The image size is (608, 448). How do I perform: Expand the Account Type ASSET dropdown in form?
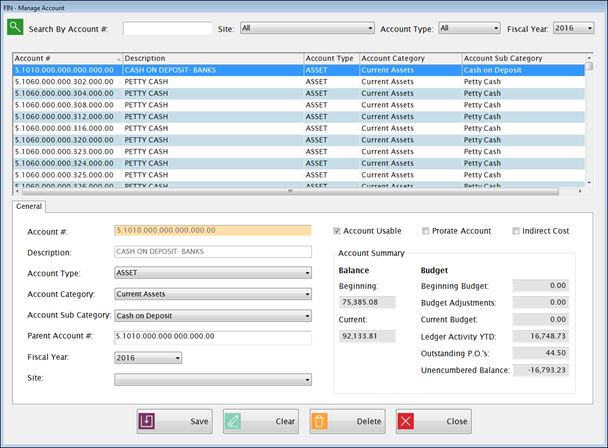pyautogui.click(x=213, y=273)
